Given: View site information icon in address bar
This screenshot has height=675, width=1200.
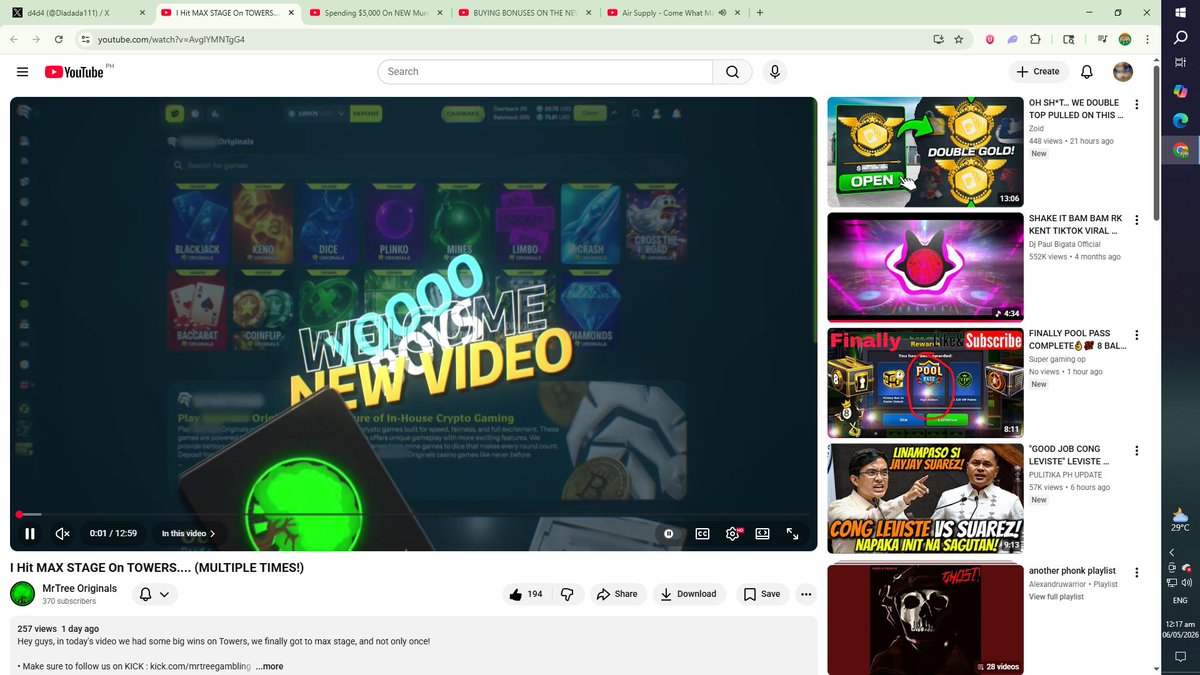Looking at the screenshot, I should click(86, 39).
